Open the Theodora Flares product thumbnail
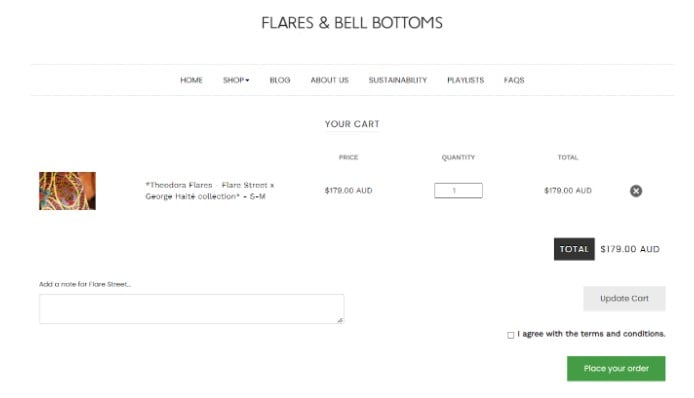Viewport: 694px width, 398px height. pos(67,191)
